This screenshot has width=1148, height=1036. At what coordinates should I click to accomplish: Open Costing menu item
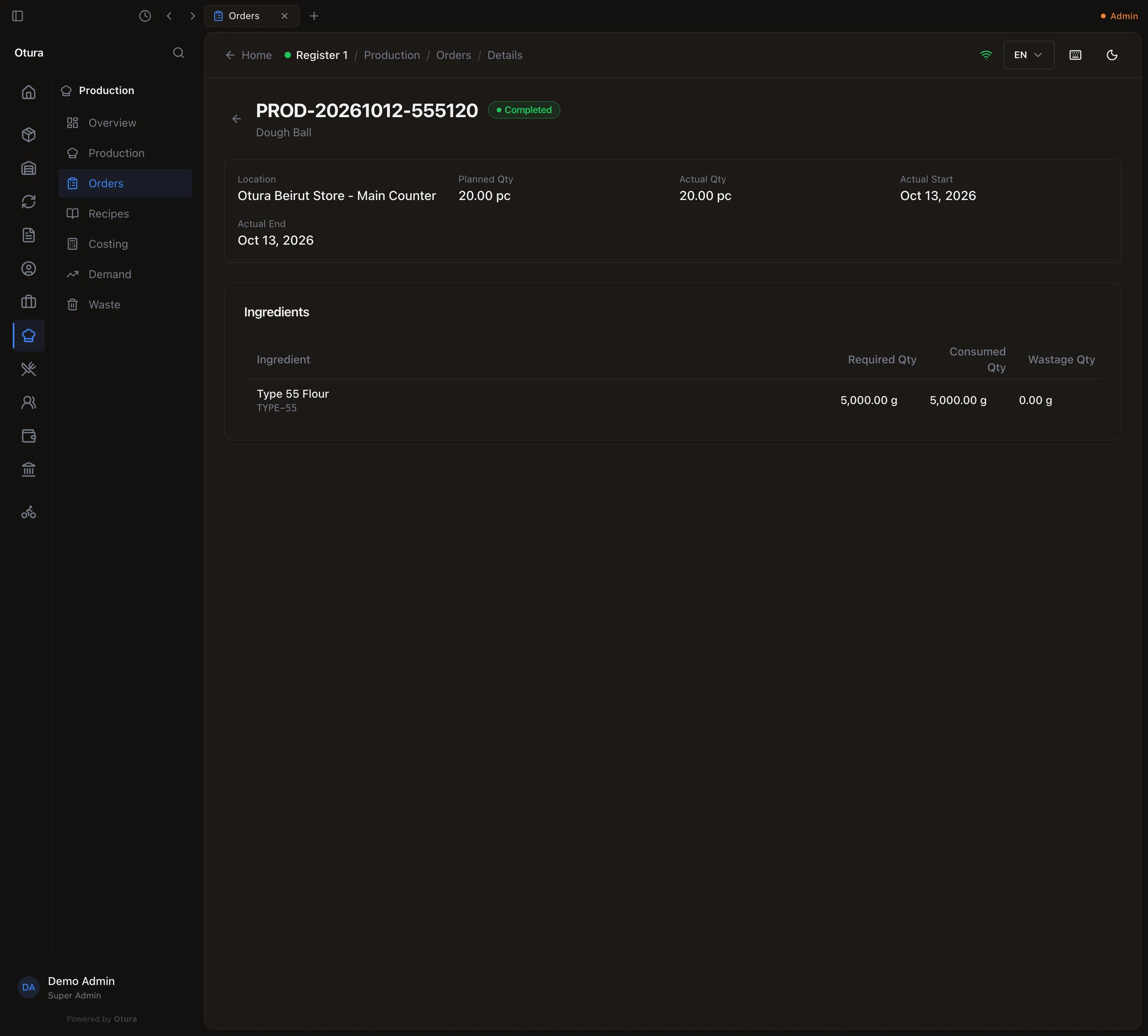coord(125,244)
